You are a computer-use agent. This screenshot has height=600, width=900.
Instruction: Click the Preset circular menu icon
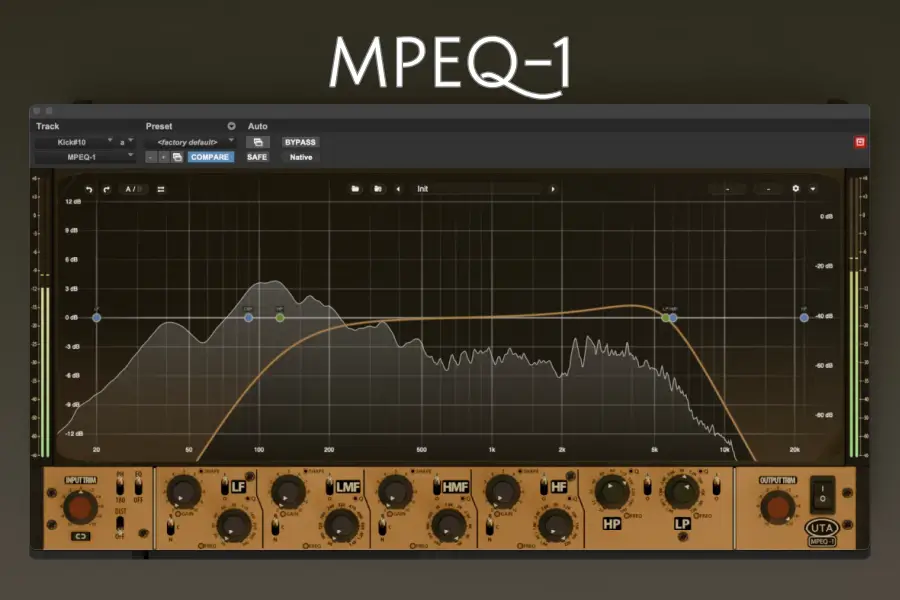click(231, 126)
